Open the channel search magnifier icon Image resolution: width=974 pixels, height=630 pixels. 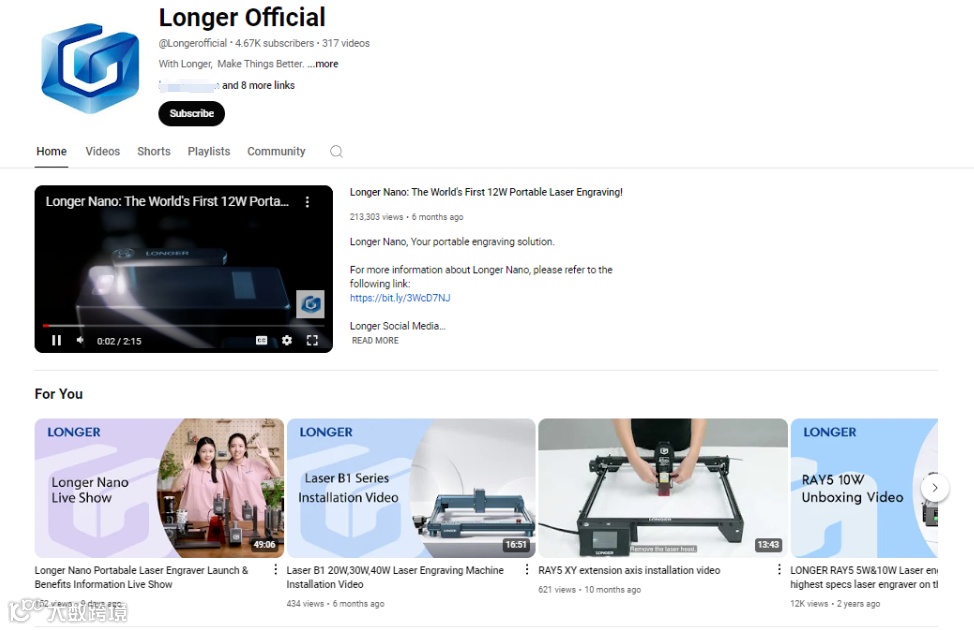[x=336, y=152]
